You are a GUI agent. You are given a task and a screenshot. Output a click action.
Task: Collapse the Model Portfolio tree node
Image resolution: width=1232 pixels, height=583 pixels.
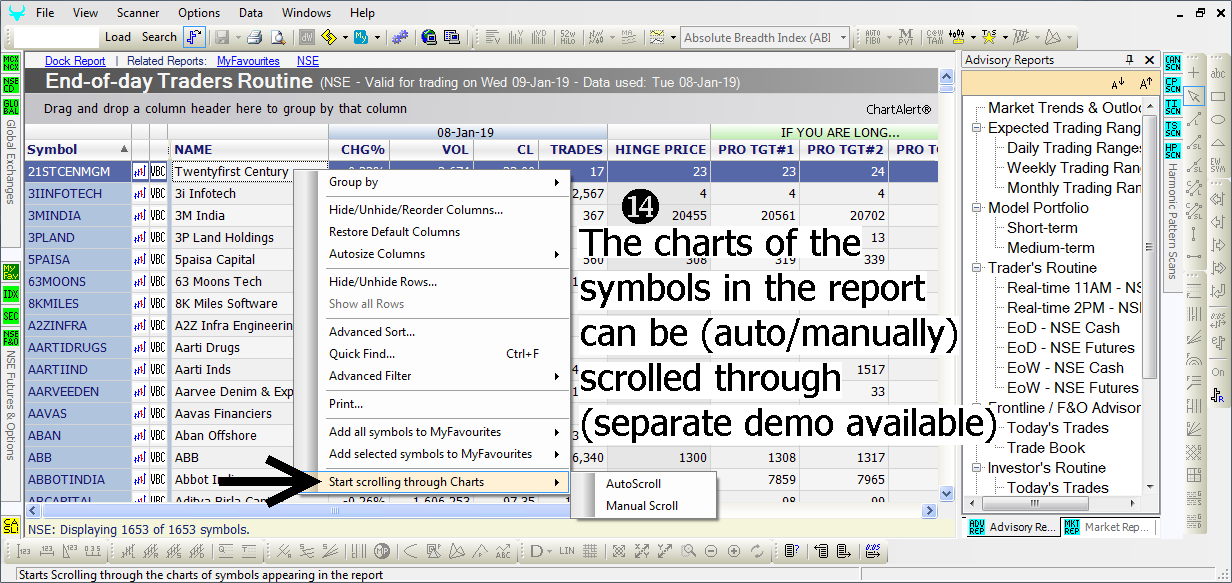[977, 208]
